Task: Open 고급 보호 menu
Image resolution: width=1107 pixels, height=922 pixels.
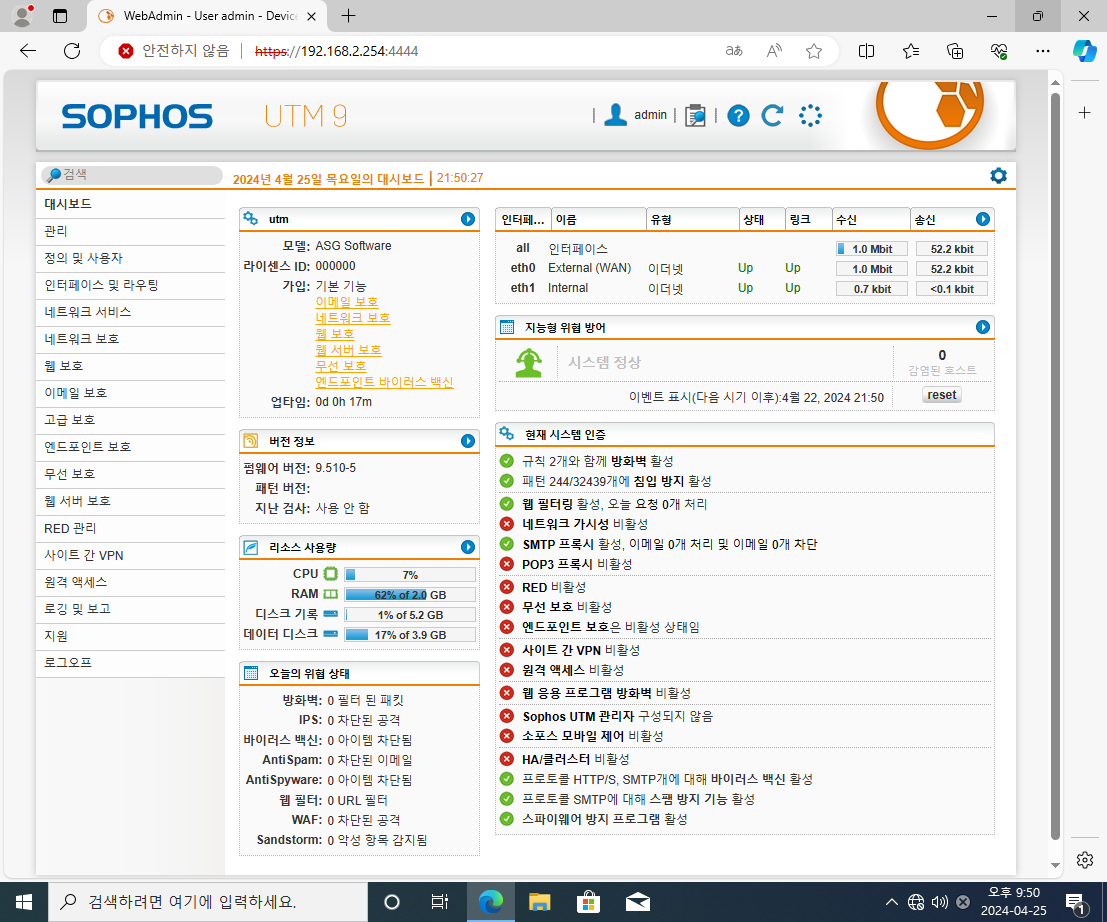Action: pyautogui.click(x=131, y=420)
